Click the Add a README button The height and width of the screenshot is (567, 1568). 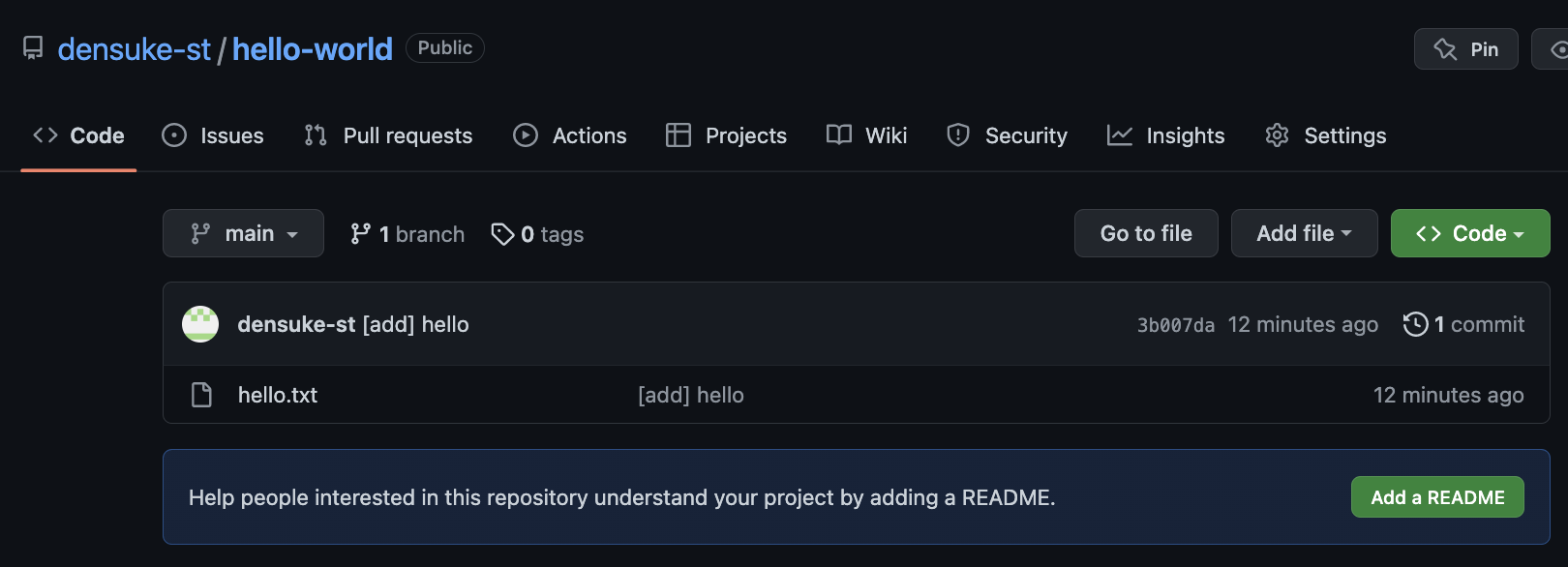(1437, 497)
